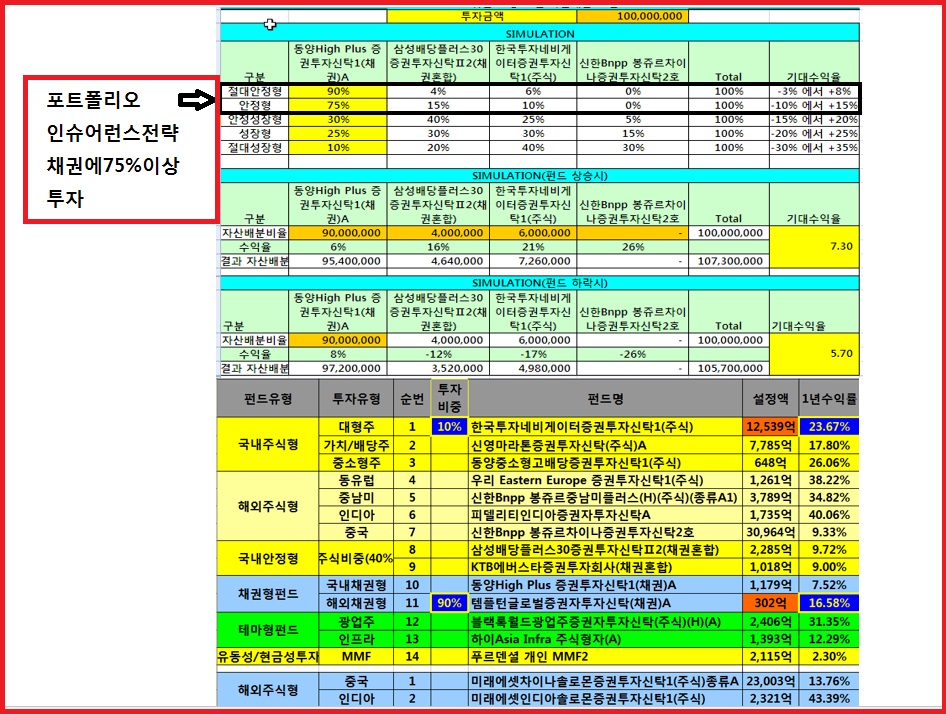Select the MMF investment type cell
946x714 pixels.
tap(356, 657)
